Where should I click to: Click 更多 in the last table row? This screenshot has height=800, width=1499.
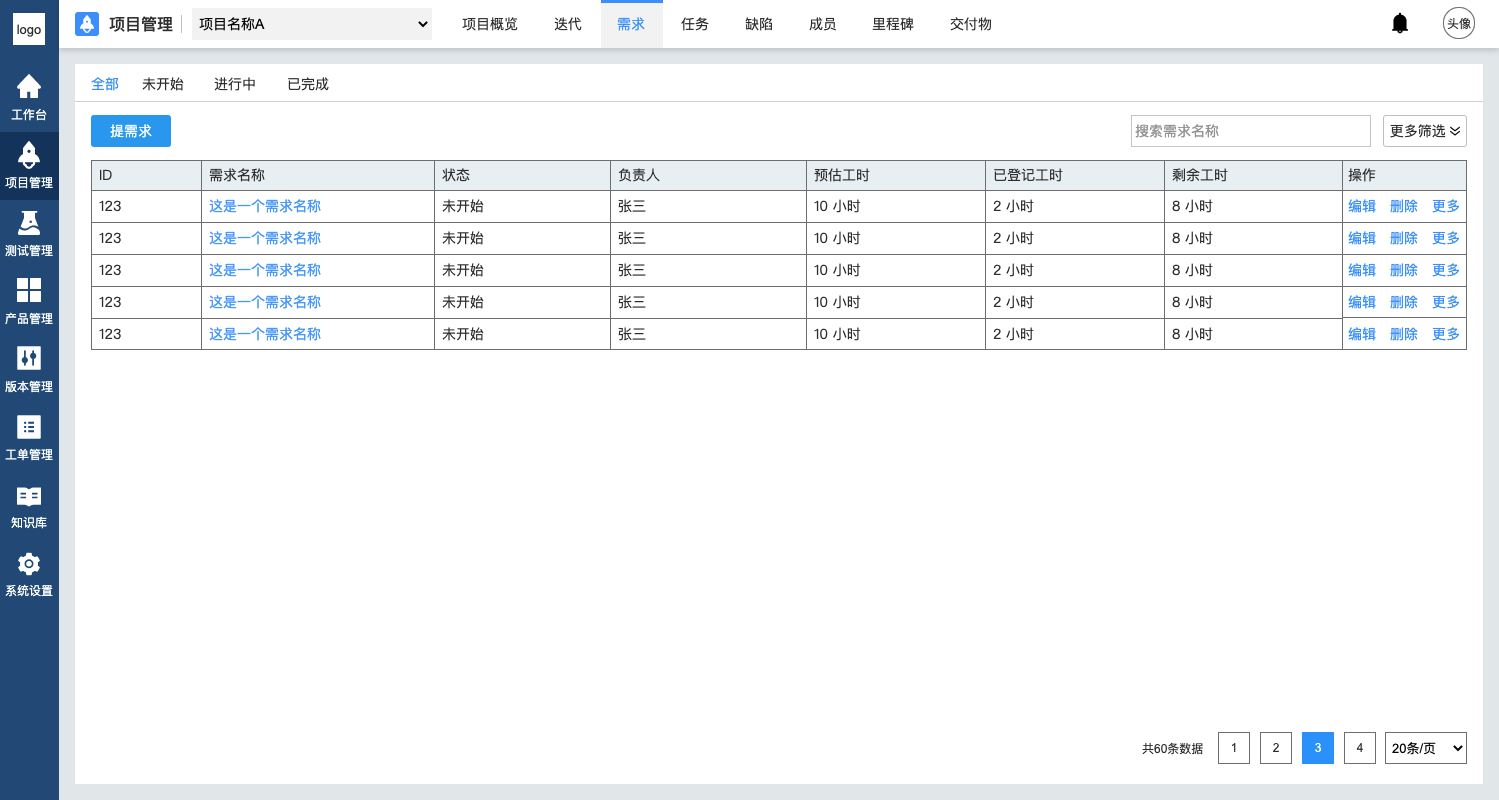coord(1446,334)
